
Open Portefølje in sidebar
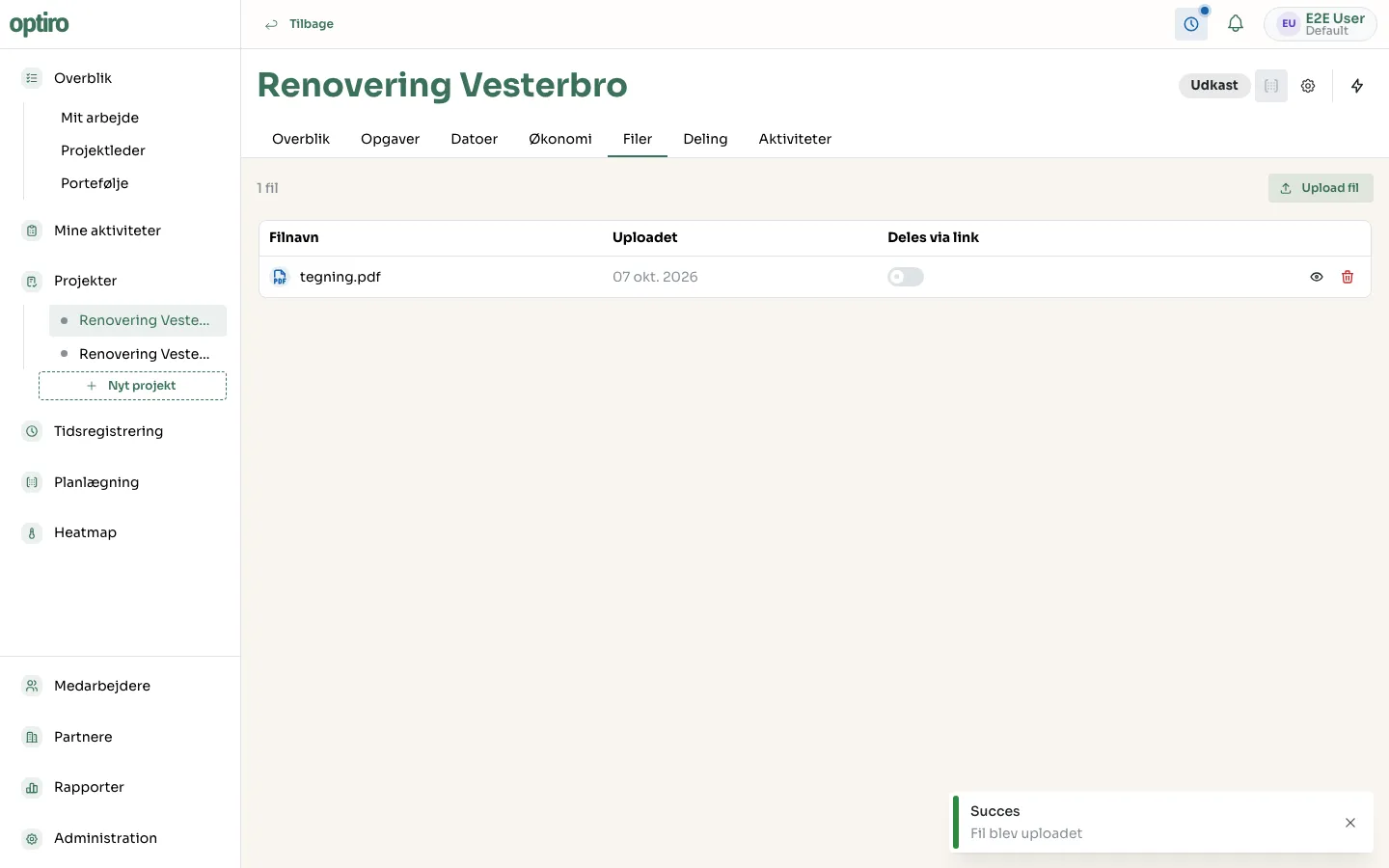point(95,183)
